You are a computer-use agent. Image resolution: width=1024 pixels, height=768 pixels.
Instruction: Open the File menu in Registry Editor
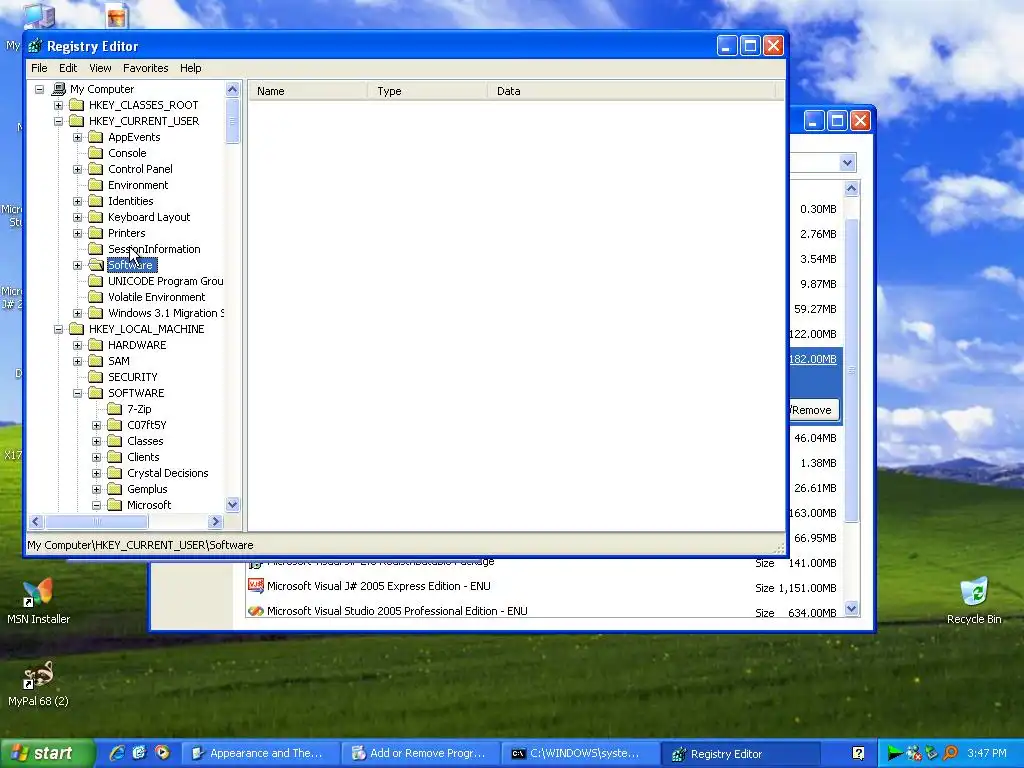point(39,68)
